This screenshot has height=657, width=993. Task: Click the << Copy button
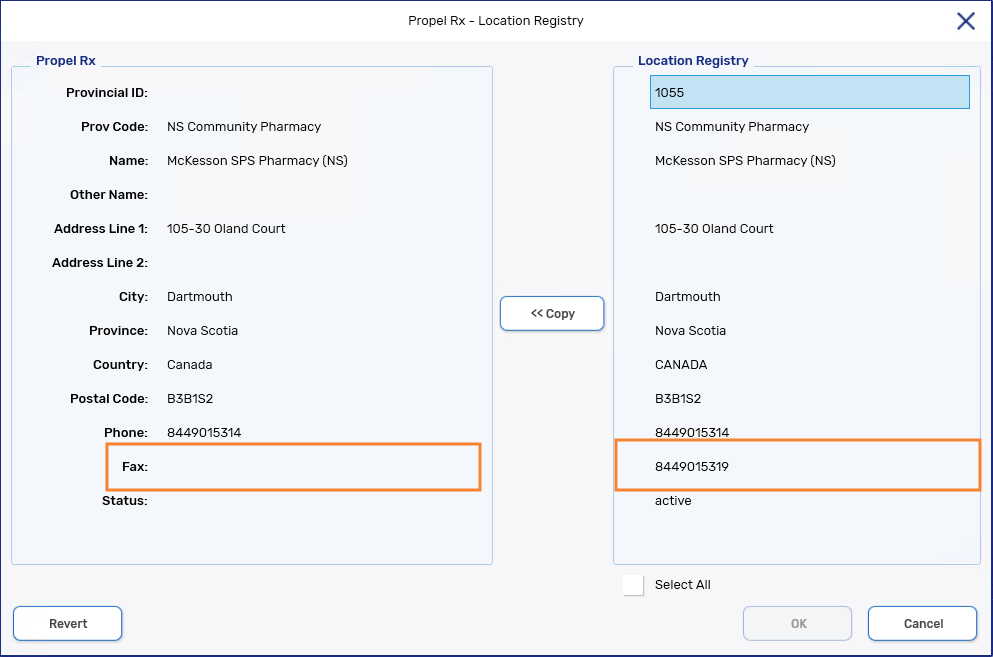click(x=552, y=313)
